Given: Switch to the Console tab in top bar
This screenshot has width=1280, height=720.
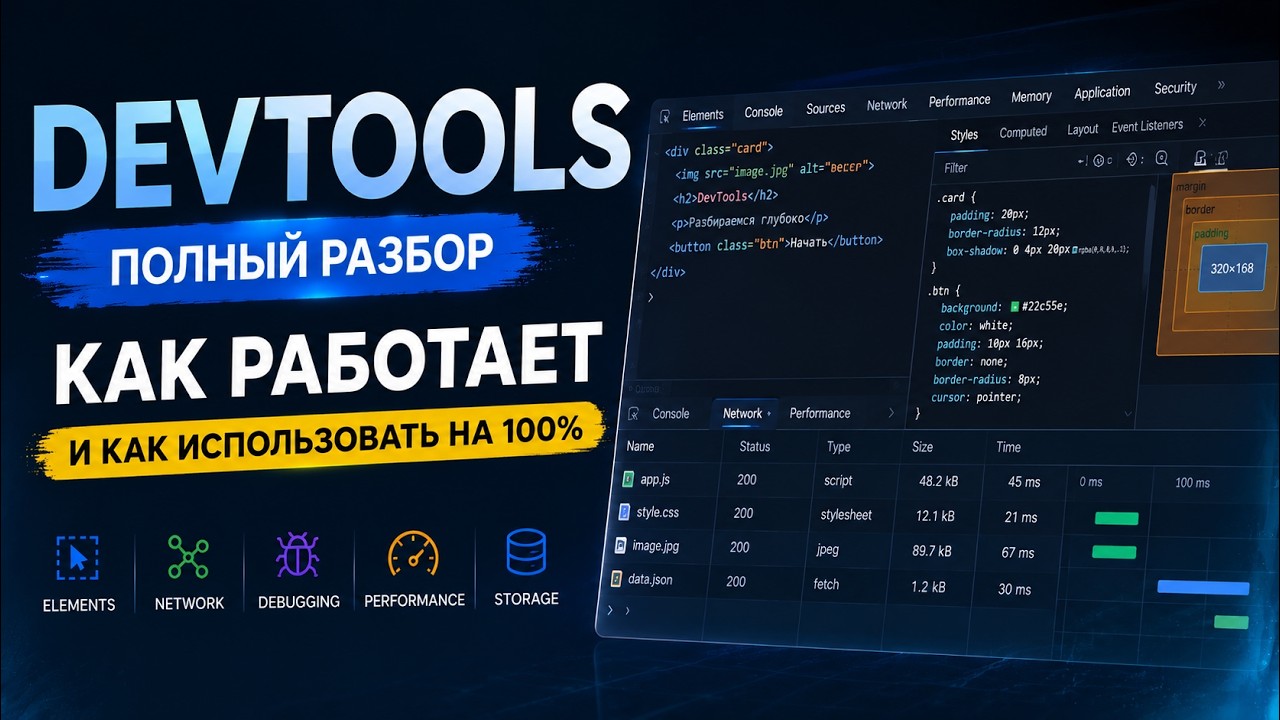Looking at the screenshot, I should pos(764,111).
